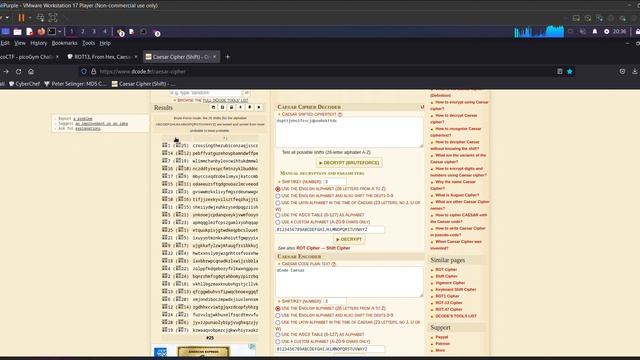This screenshot has height=360, width=640.
Task: Click second Results toolbar icon
Action: click(x=222, y=107)
